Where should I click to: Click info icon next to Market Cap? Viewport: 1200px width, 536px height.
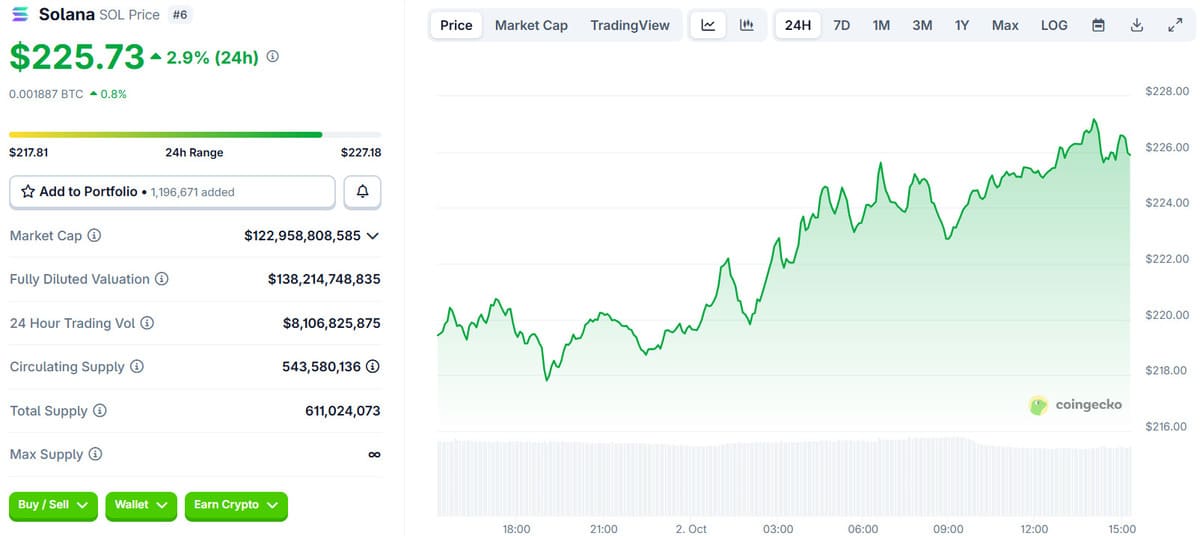click(94, 236)
